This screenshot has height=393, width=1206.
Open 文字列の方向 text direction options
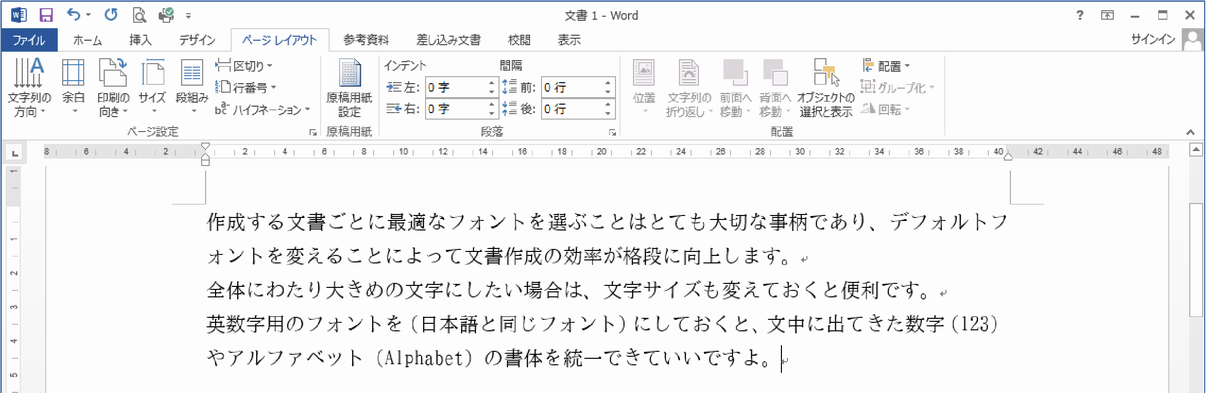30,89
